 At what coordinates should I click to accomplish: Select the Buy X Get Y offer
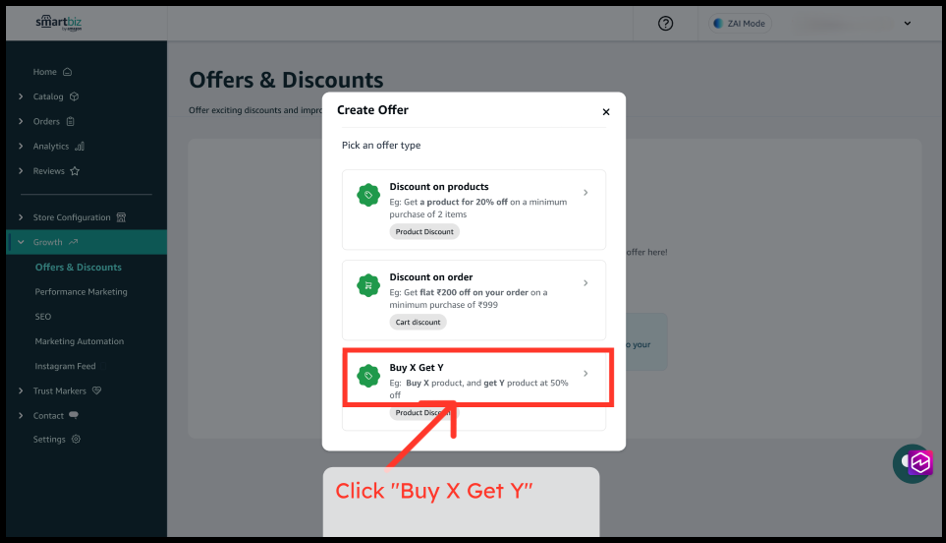tap(474, 390)
